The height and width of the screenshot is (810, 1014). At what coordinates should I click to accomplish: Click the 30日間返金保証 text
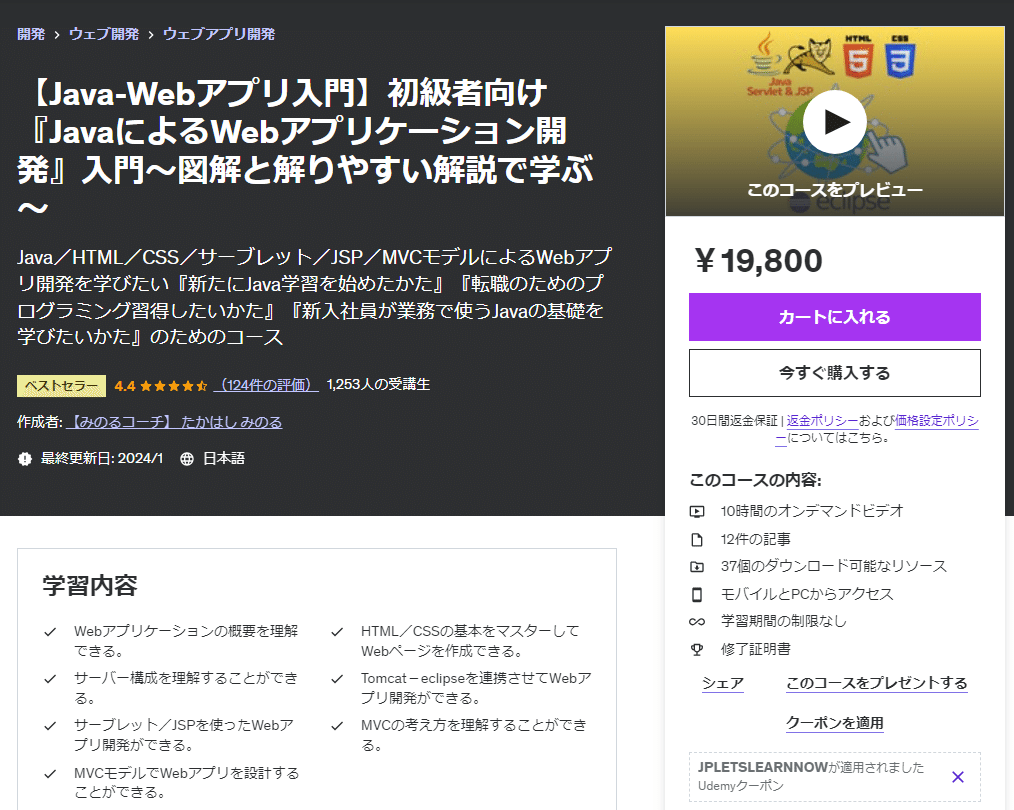tap(734, 420)
